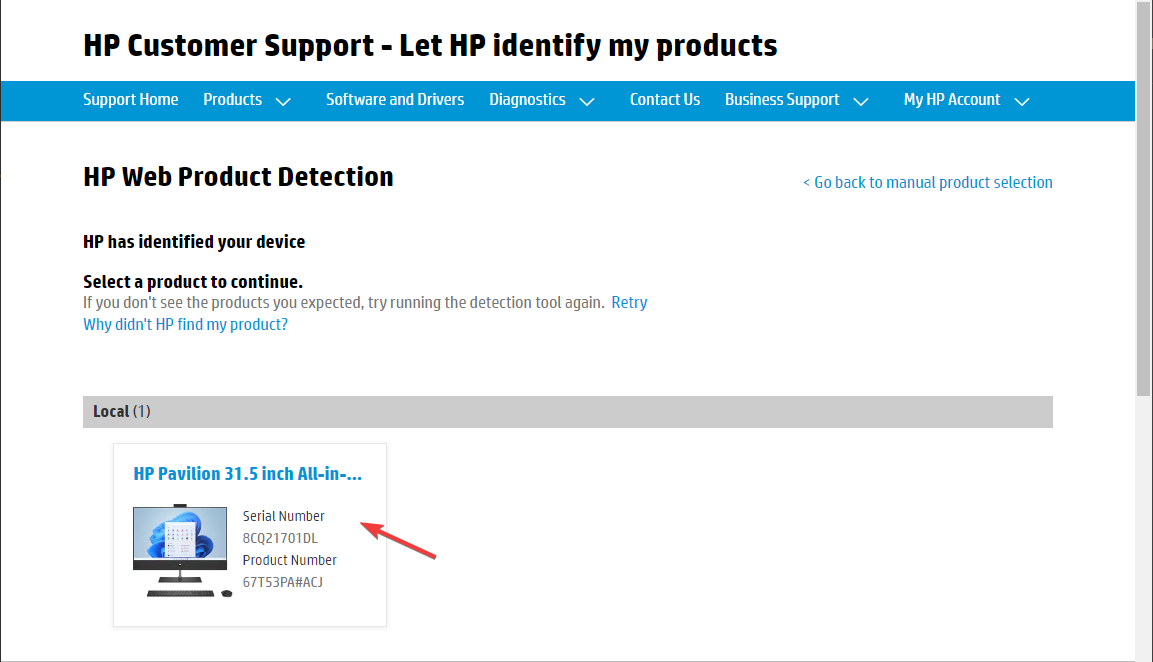1153x662 pixels.
Task: Go back to manual product selection
Action: pos(928,182)
